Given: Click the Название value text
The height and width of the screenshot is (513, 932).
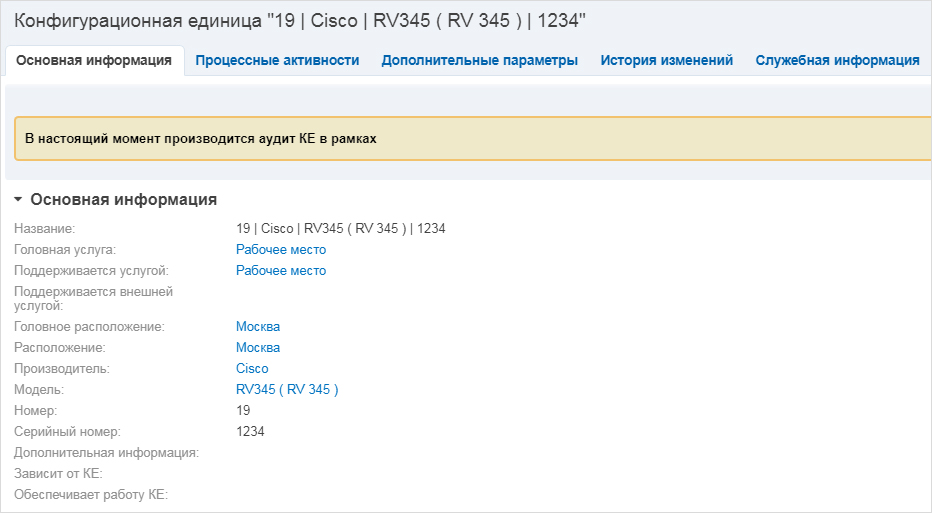Looking at the screenshot, I should click(x=341, y=228).
